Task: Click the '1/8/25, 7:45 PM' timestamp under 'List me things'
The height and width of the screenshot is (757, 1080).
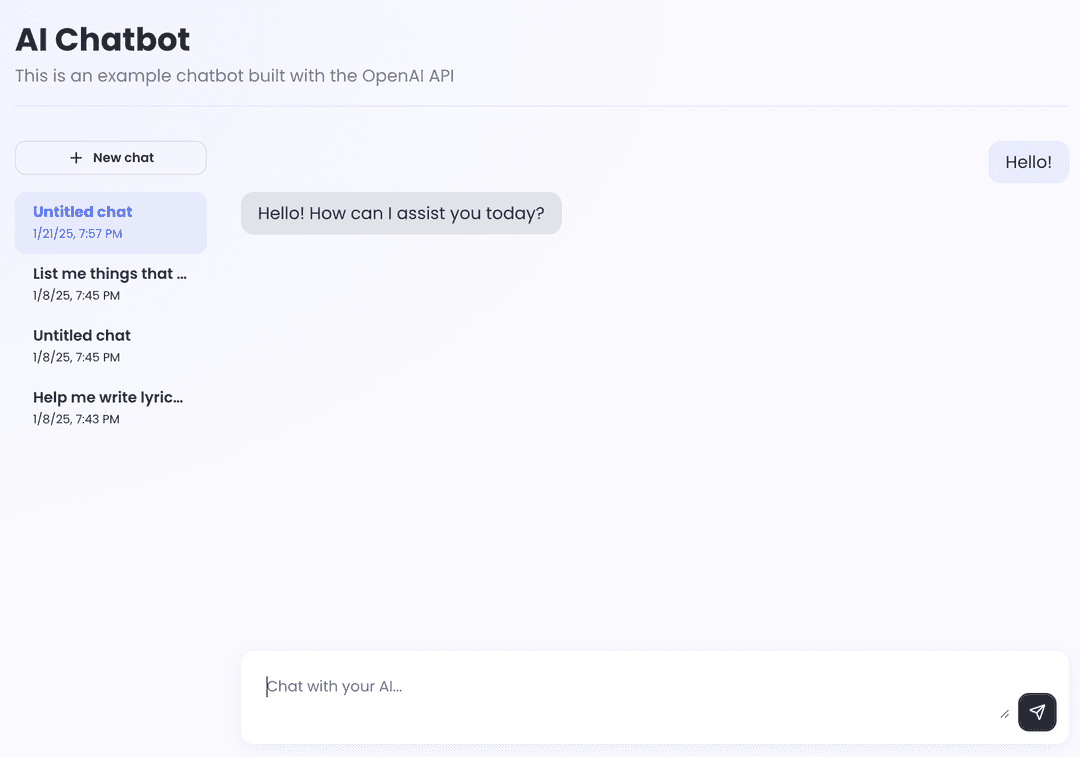Action: tap(76, 295)
